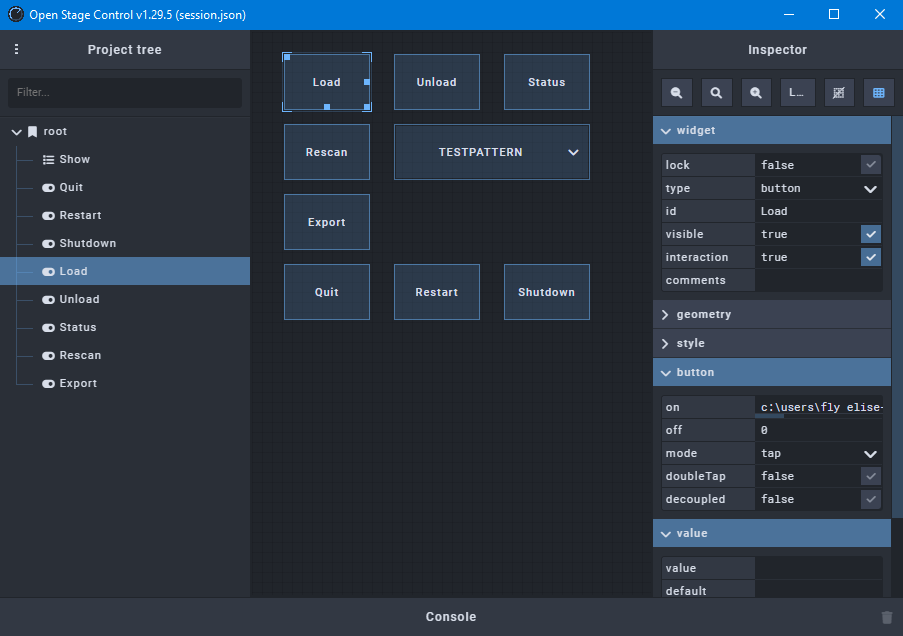Click the Restart button widget
This screenshot has height=636, width=903.
[x=437, y=292]
